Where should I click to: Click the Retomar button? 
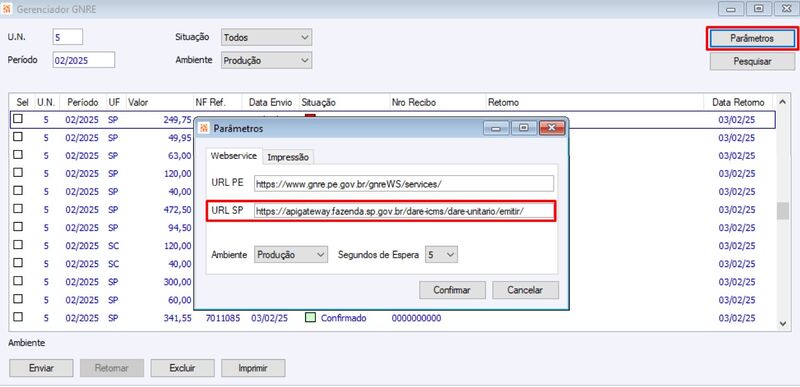point(112,368)
